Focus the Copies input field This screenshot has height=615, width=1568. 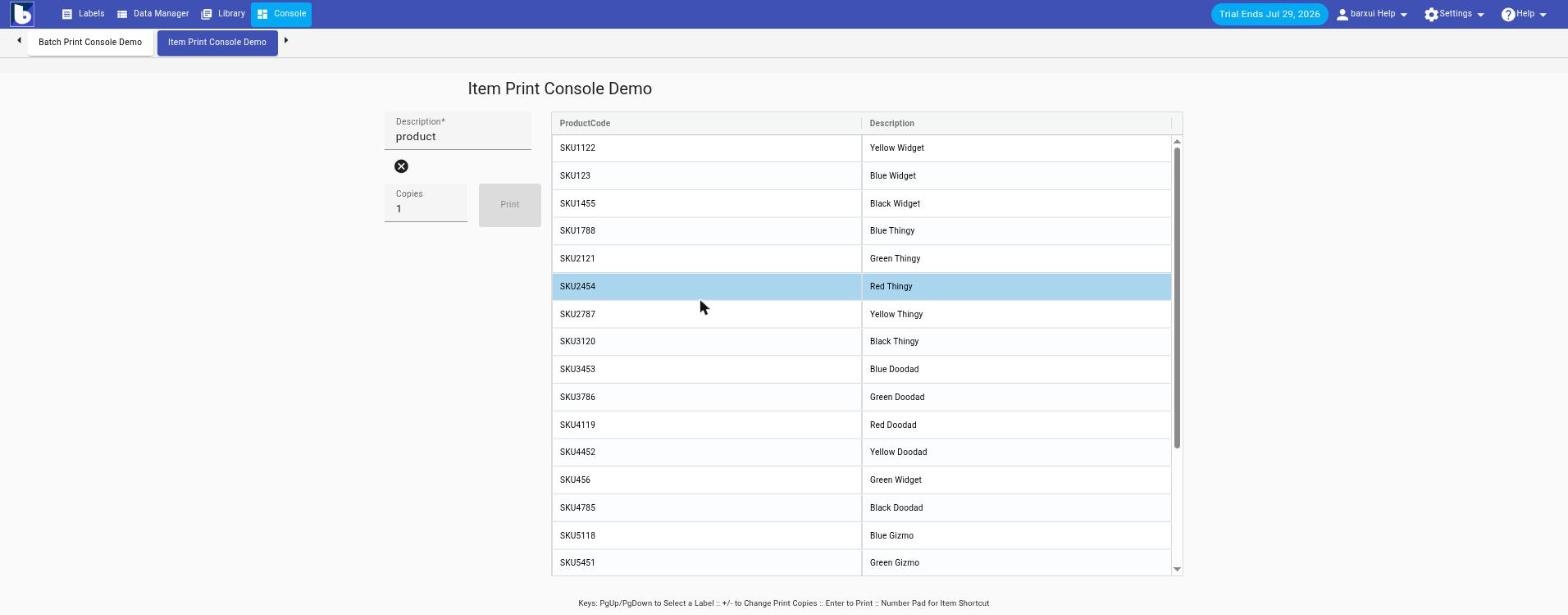coord(426,203)
